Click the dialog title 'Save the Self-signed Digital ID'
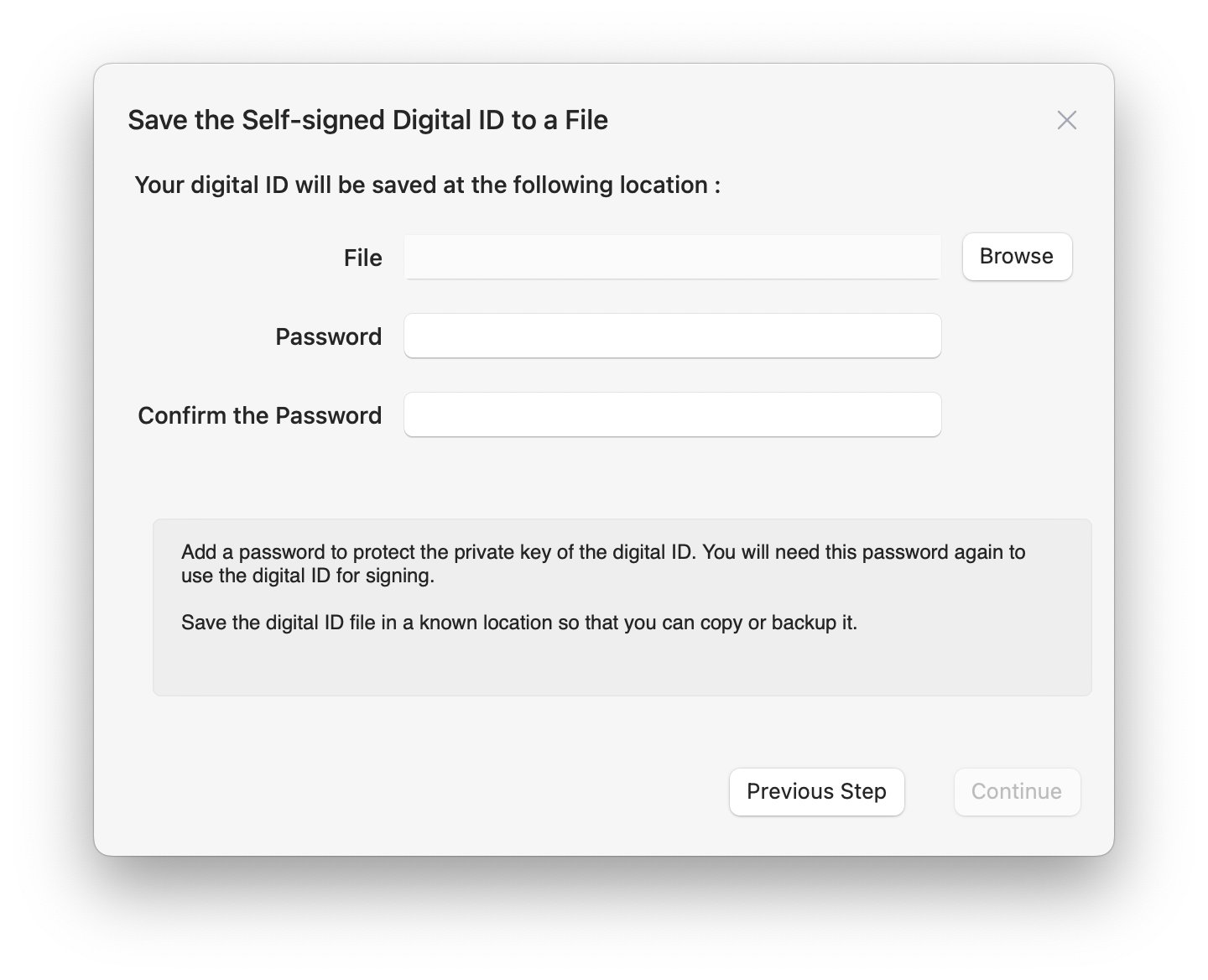1208x980 pixels. click(367, 120)
